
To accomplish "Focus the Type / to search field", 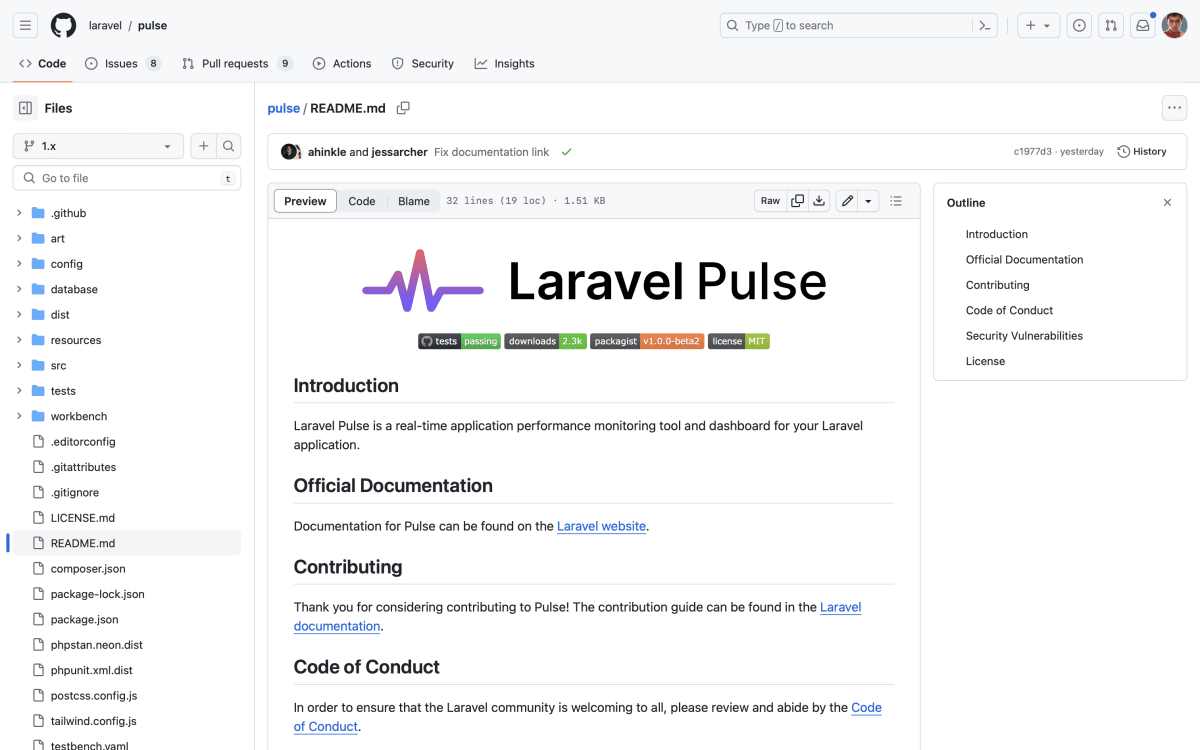I will [860, 26].
